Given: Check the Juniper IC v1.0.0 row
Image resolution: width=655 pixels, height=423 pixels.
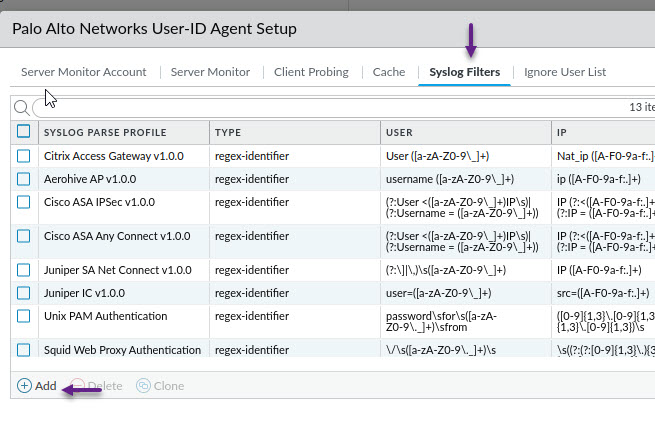Looking at the screenshot, I should pos(24,293).
